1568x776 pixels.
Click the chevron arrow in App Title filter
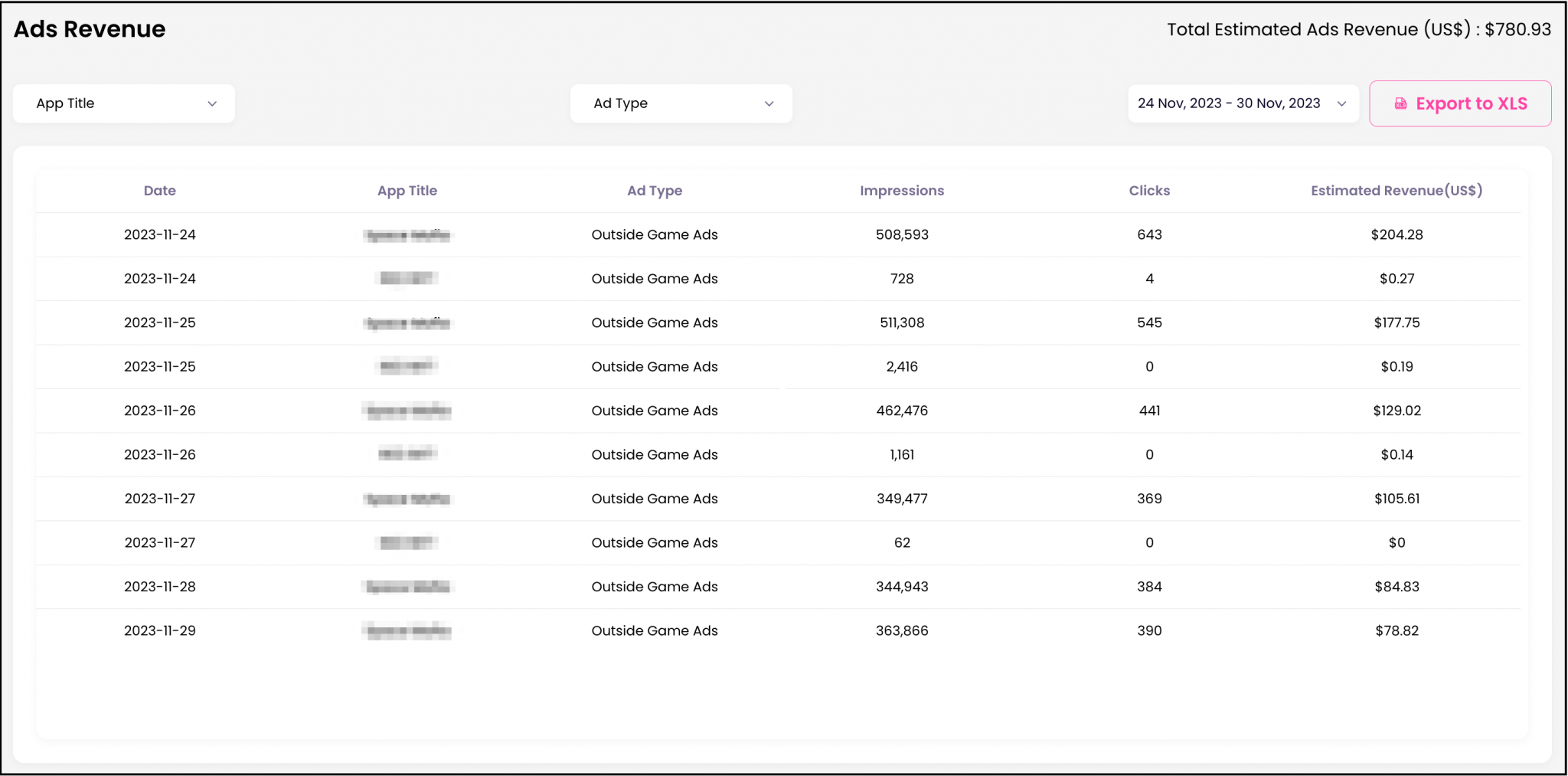212,103
